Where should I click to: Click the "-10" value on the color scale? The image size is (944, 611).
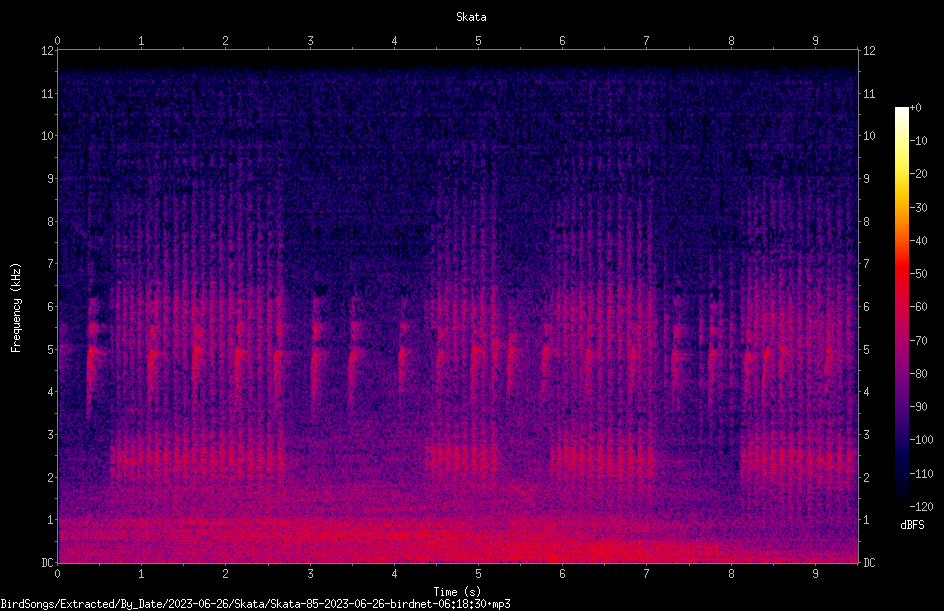(918, 141)
